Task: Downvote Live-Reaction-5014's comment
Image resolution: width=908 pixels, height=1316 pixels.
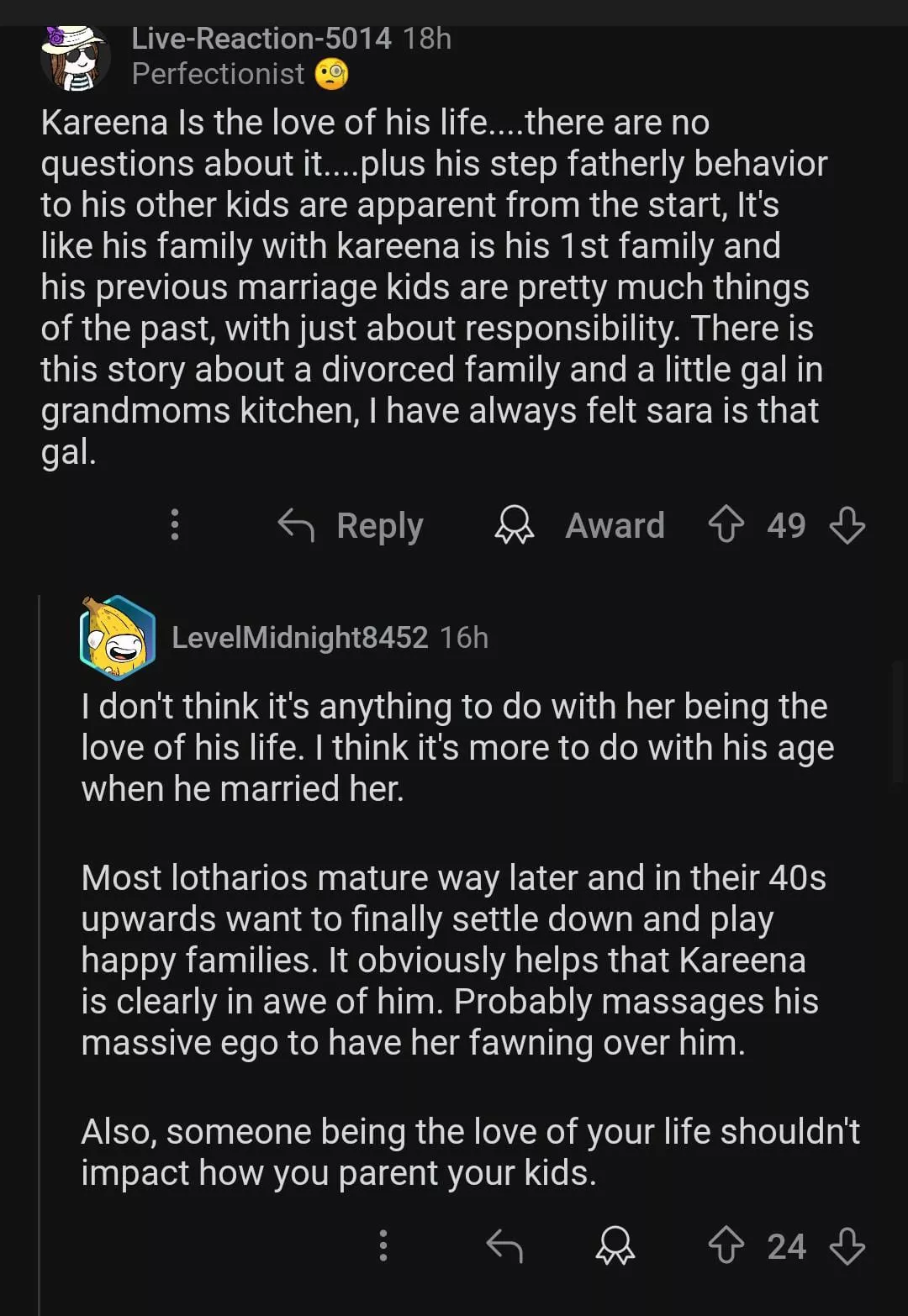Action: coord(847,525)
